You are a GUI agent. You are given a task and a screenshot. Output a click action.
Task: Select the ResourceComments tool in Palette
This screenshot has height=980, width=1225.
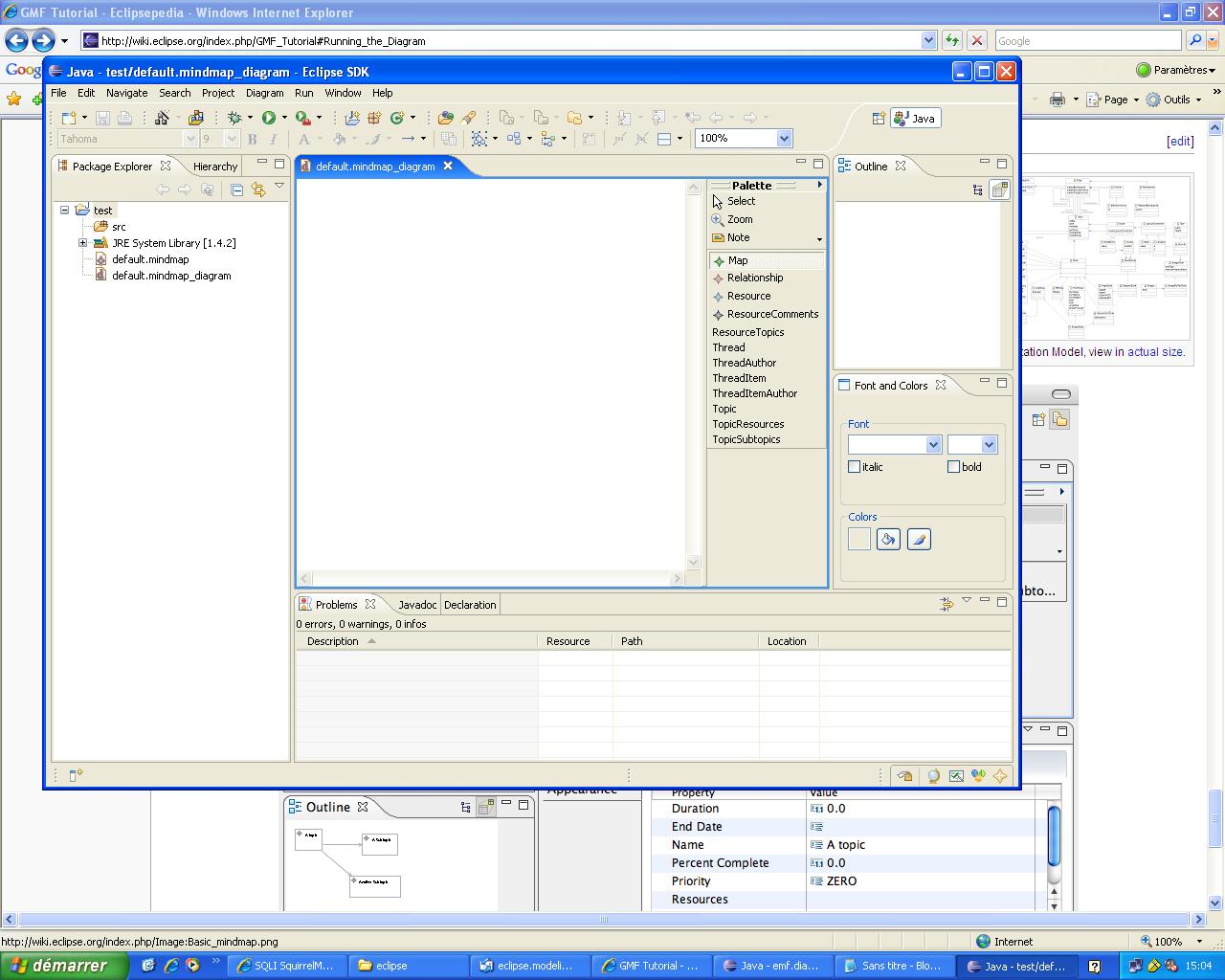[x=767, y=314]
